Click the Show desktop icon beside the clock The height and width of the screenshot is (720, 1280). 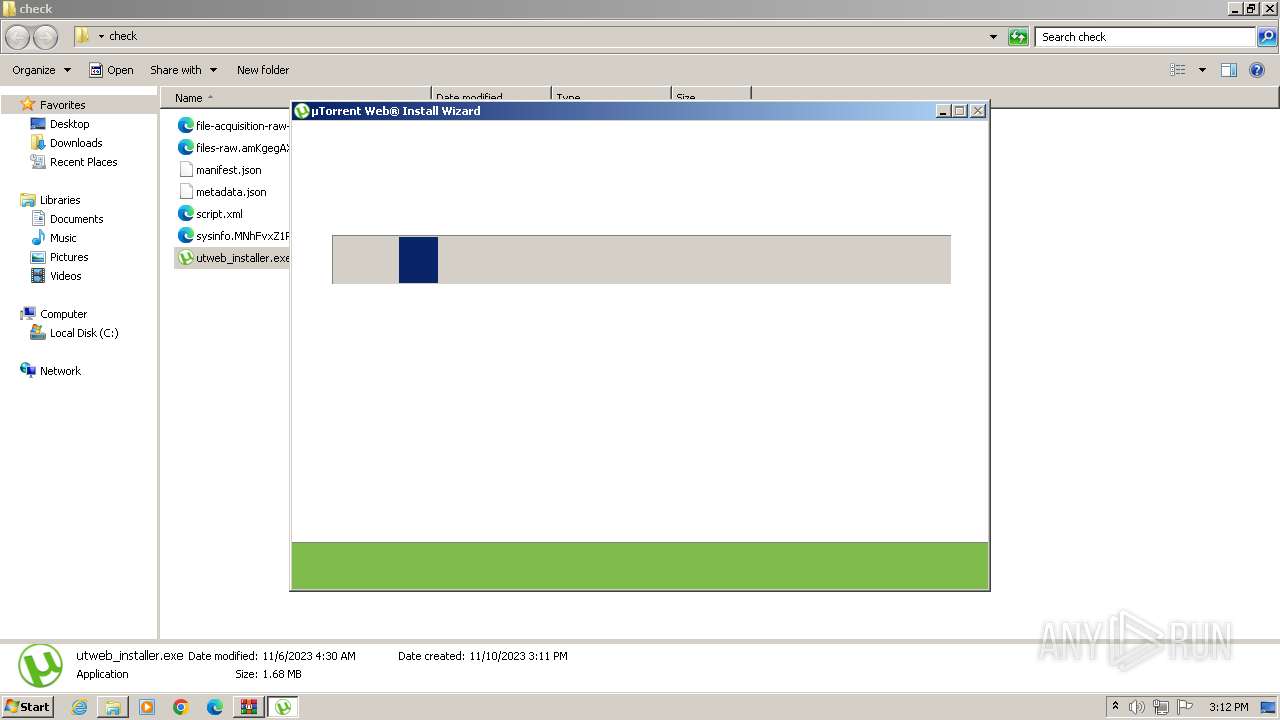click(x=1268, y=707)
